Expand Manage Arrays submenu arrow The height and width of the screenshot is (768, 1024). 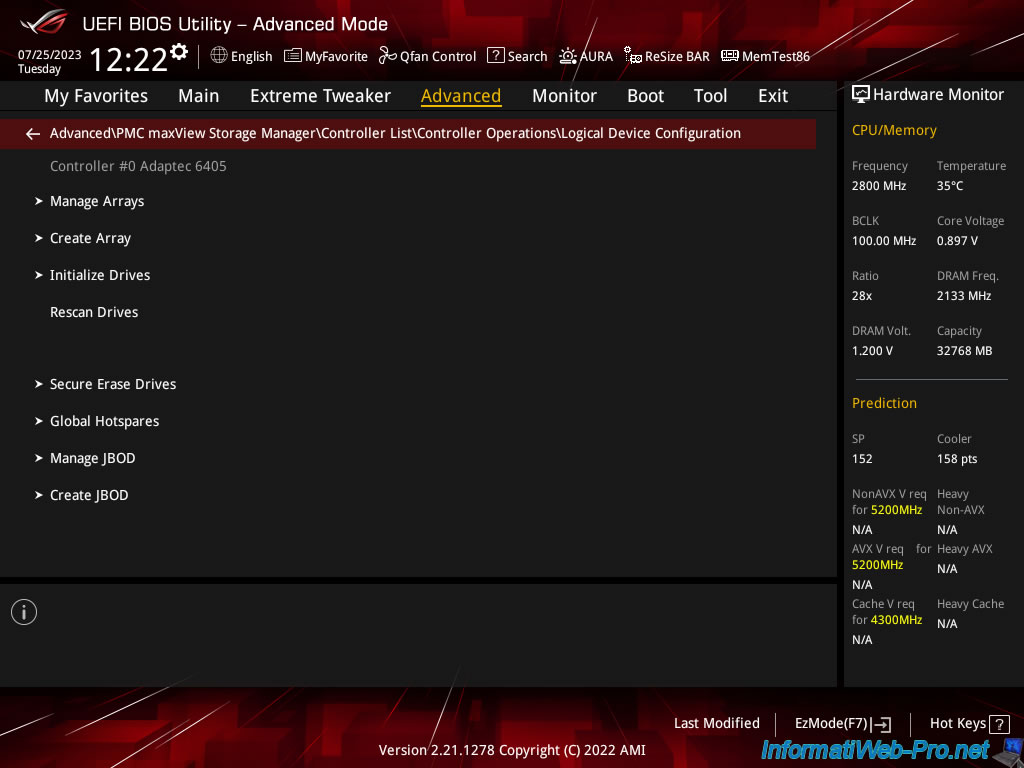39,201
